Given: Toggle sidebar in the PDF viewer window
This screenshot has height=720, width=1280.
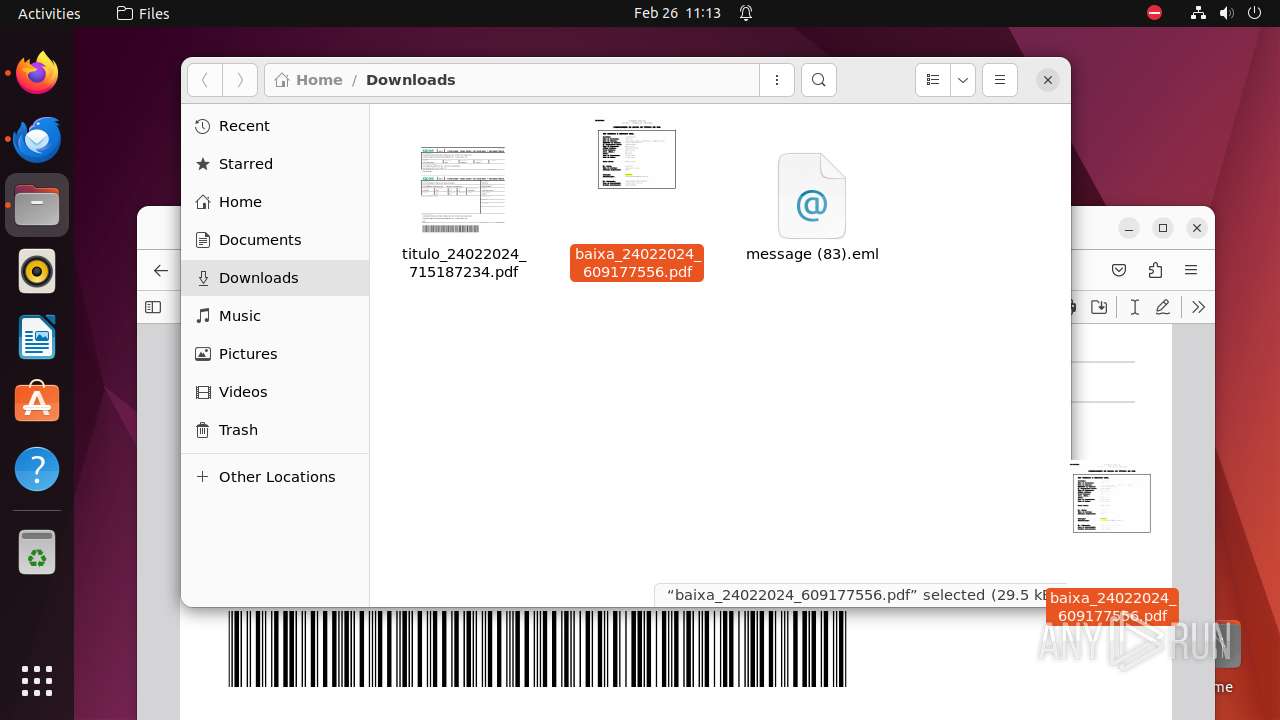Looking at the screenshot, I should pyautogui.click(x=153, y=307).
